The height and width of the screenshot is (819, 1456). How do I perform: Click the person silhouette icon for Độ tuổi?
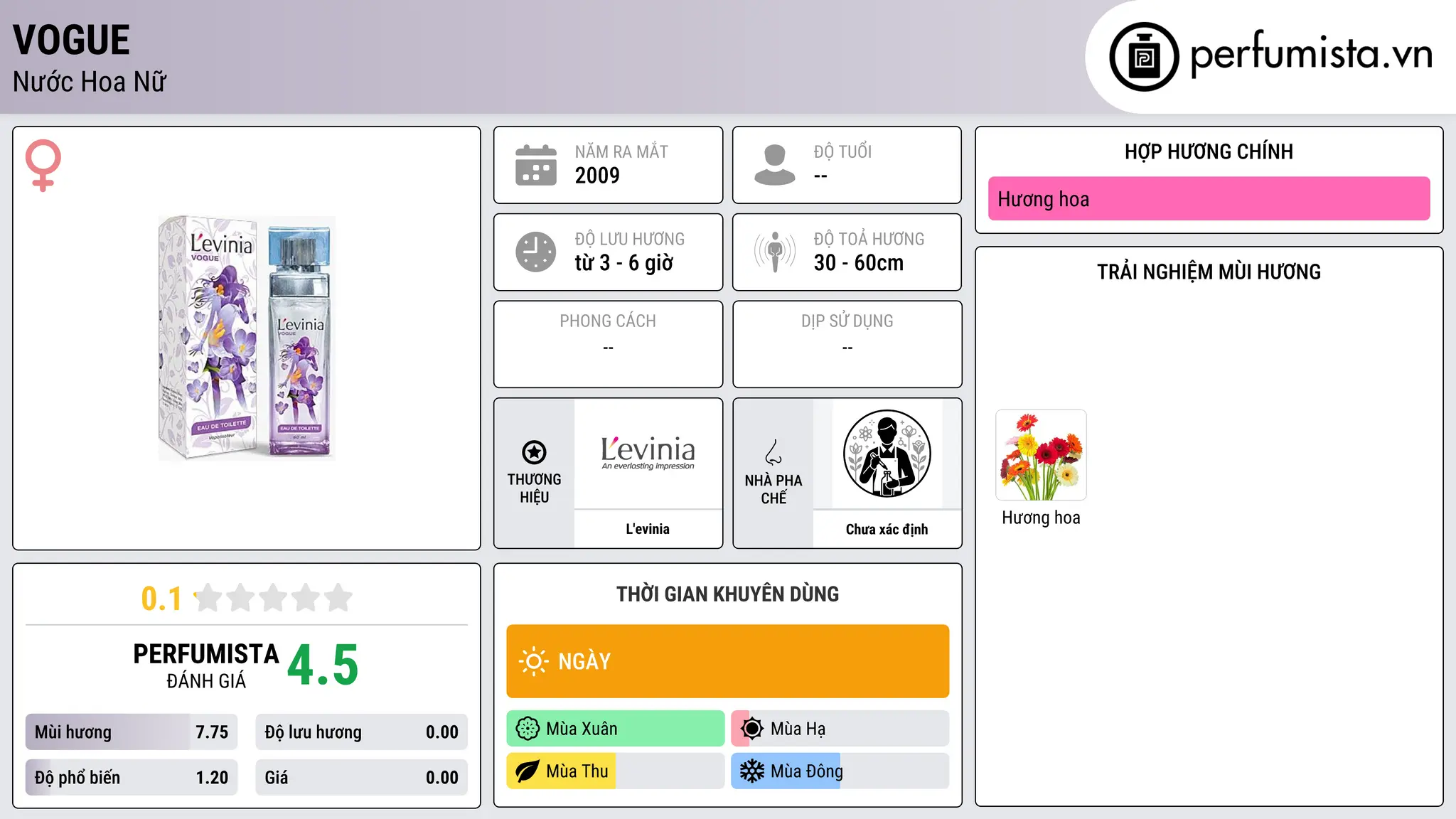click(x=775, y=165)
